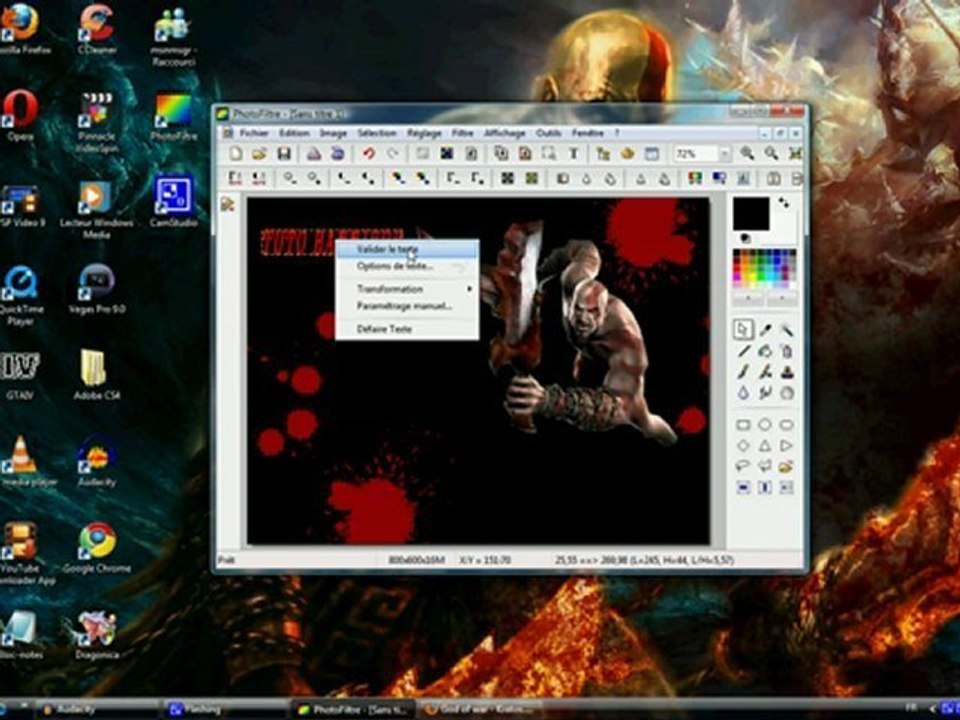Choose the ellipse selection shape
Image resolution: width=960 pixels, height=720 pixels.
[765, 425]
